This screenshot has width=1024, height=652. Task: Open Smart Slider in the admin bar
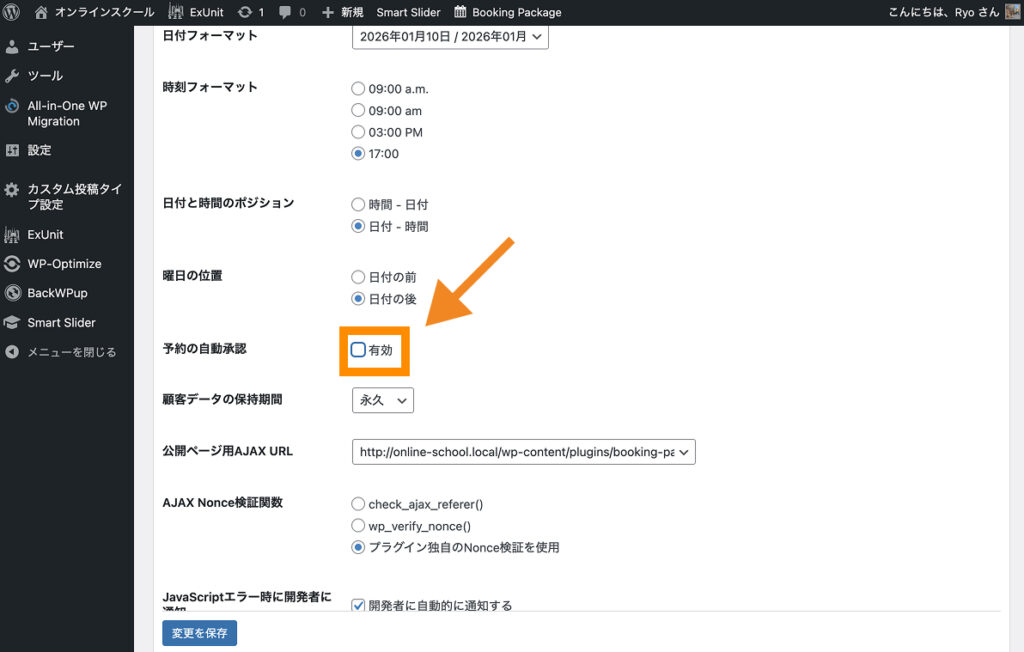click(x=408, y=12)
